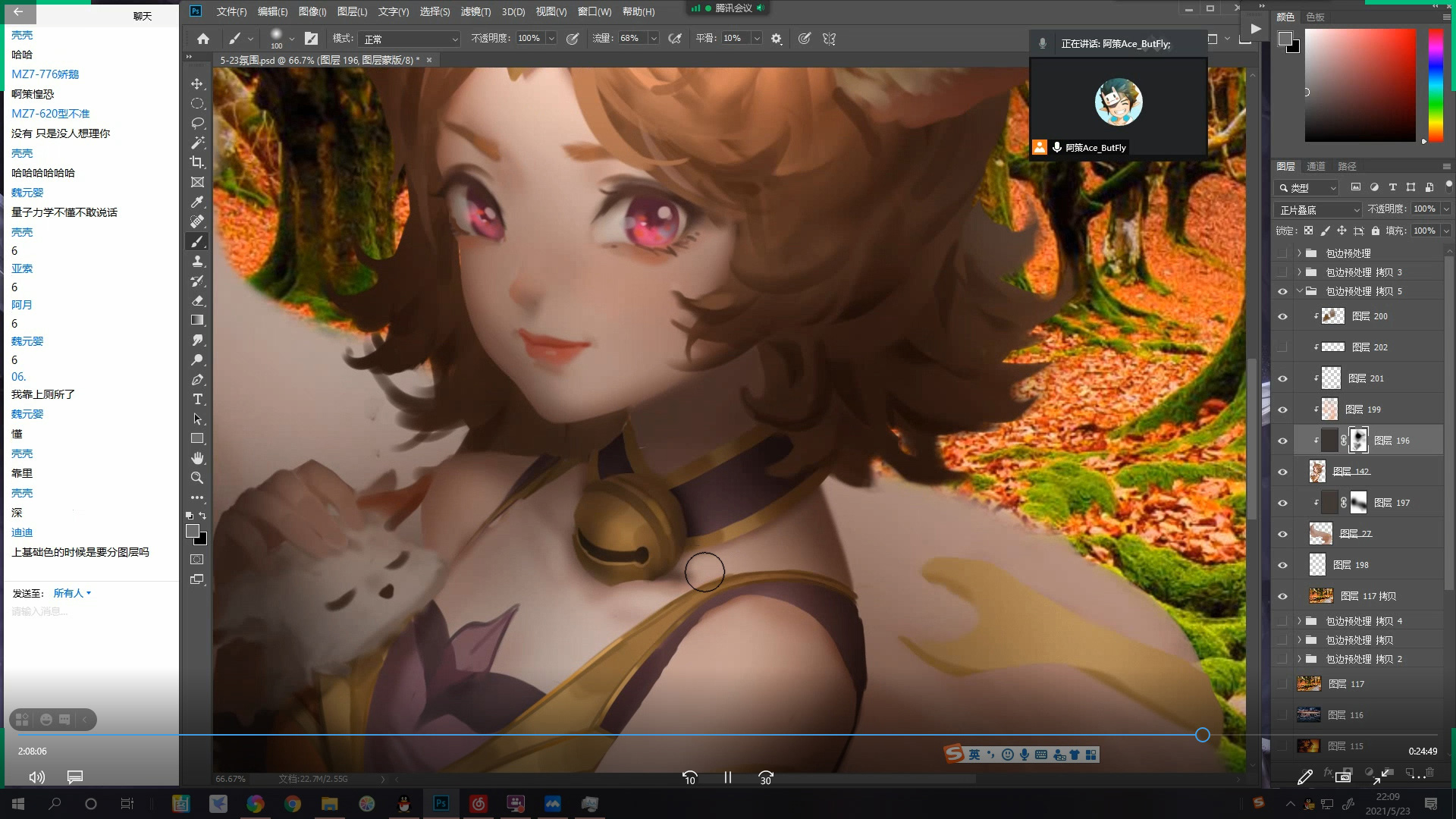Hide layer 图层 196
This screenshot has height=819, width=1456.
point(1282,441)
